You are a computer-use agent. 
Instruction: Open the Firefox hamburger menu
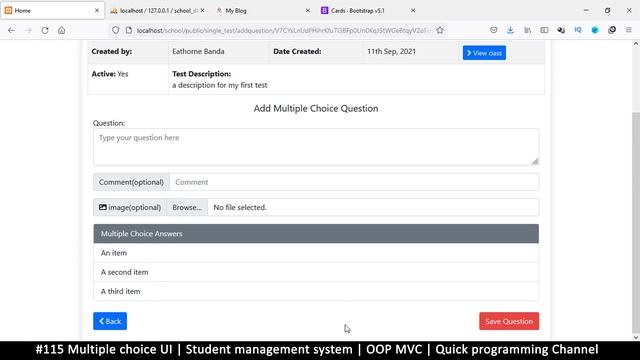pos(629,30)
